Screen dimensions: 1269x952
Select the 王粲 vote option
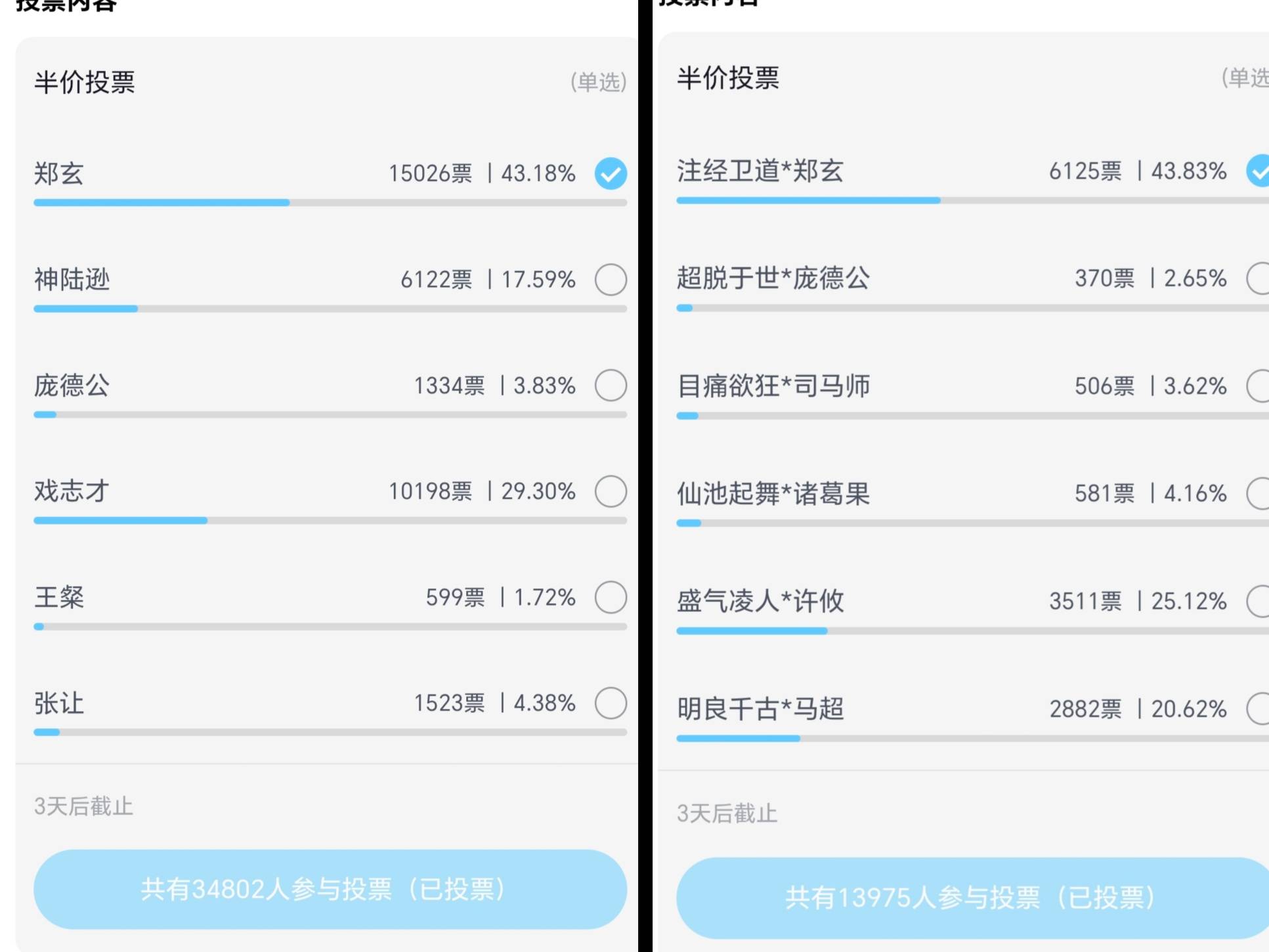pos(610,597)
